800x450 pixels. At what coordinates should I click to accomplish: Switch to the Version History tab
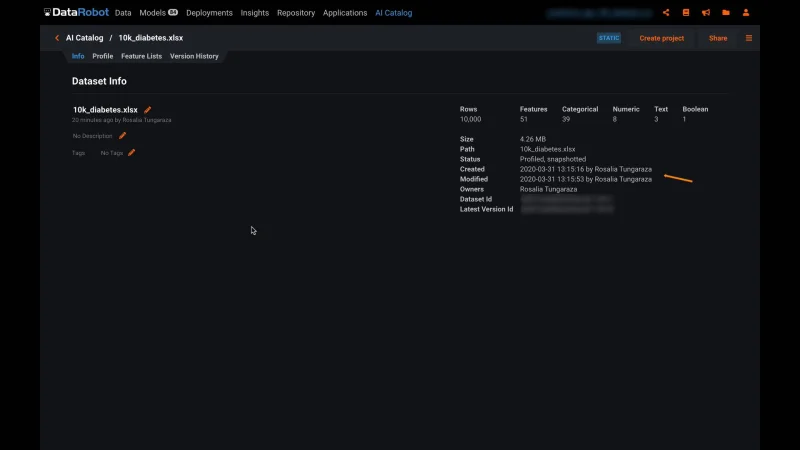coord(194,56)
